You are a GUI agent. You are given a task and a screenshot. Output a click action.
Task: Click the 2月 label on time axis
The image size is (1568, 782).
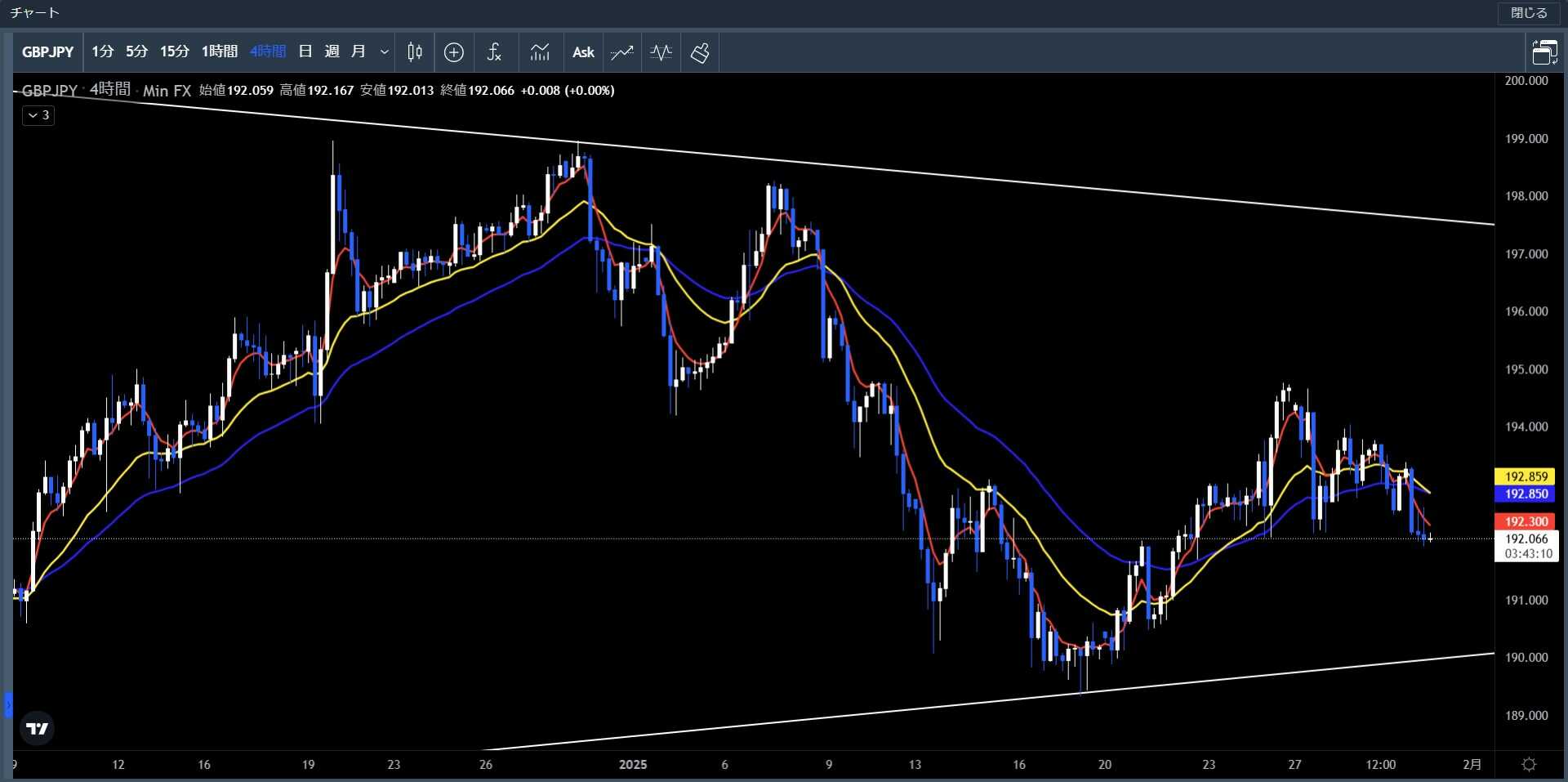[x=1472, y=765]
